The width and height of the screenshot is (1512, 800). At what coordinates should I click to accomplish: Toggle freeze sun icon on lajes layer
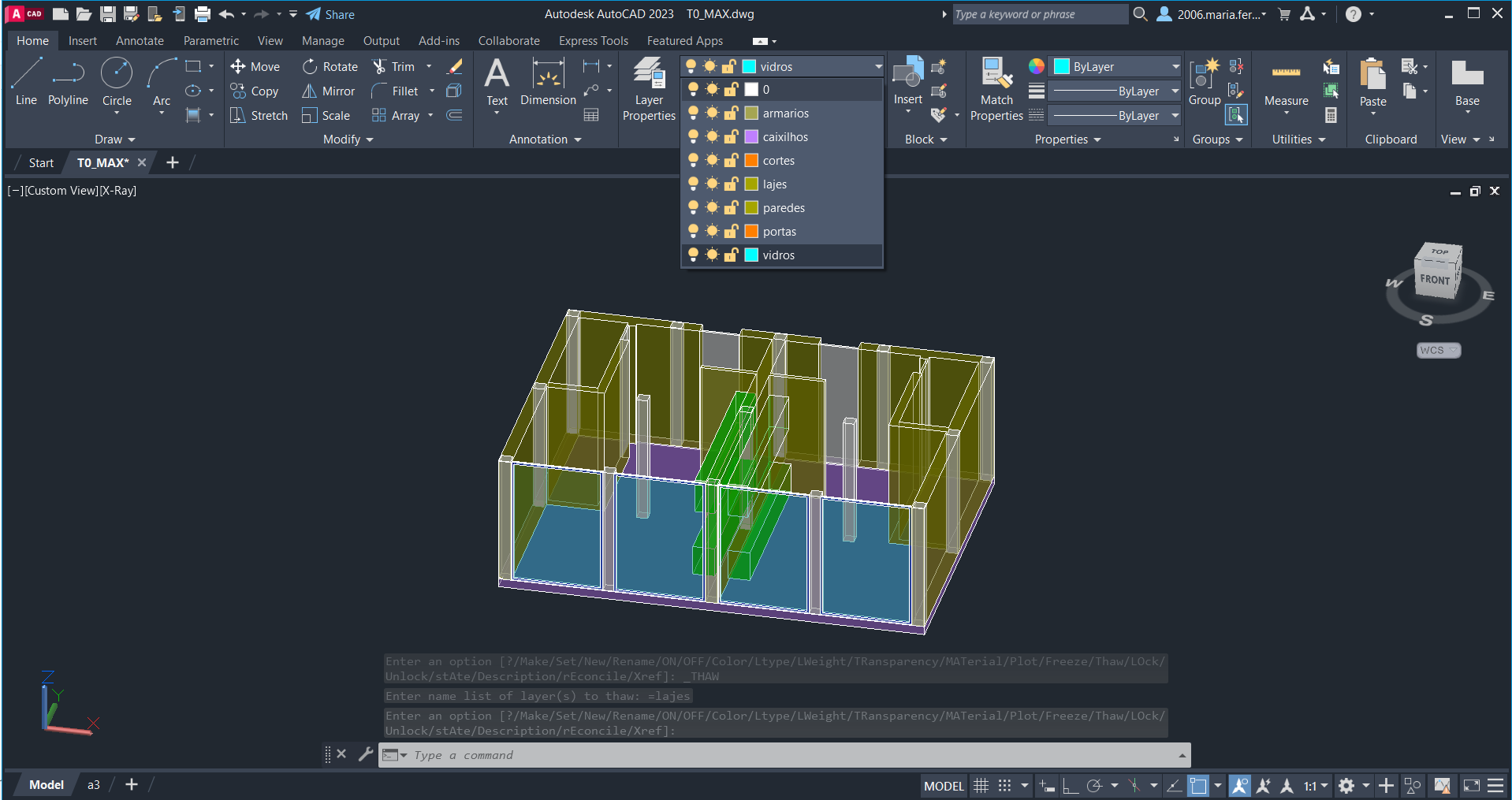click(x=712, y=184)
